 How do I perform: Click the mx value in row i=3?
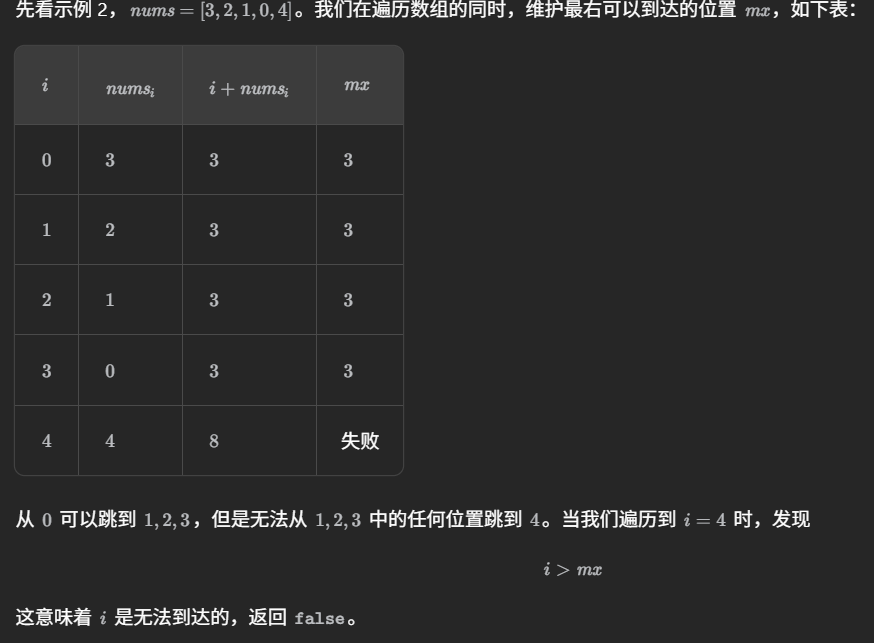(x=348, y=371)
